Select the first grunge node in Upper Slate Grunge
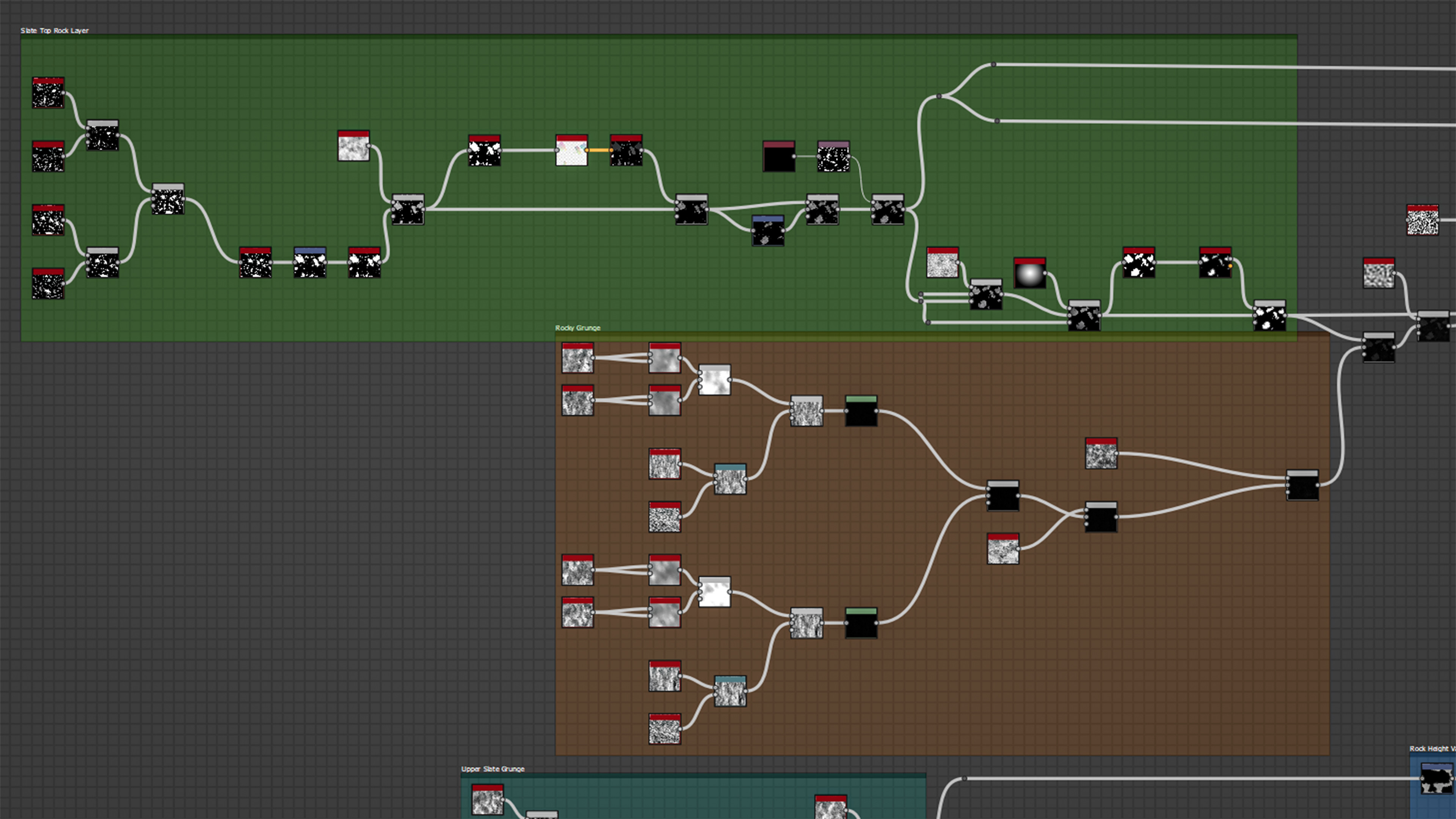This screenshot has height=819, width=1456. (x=487, y=799)
